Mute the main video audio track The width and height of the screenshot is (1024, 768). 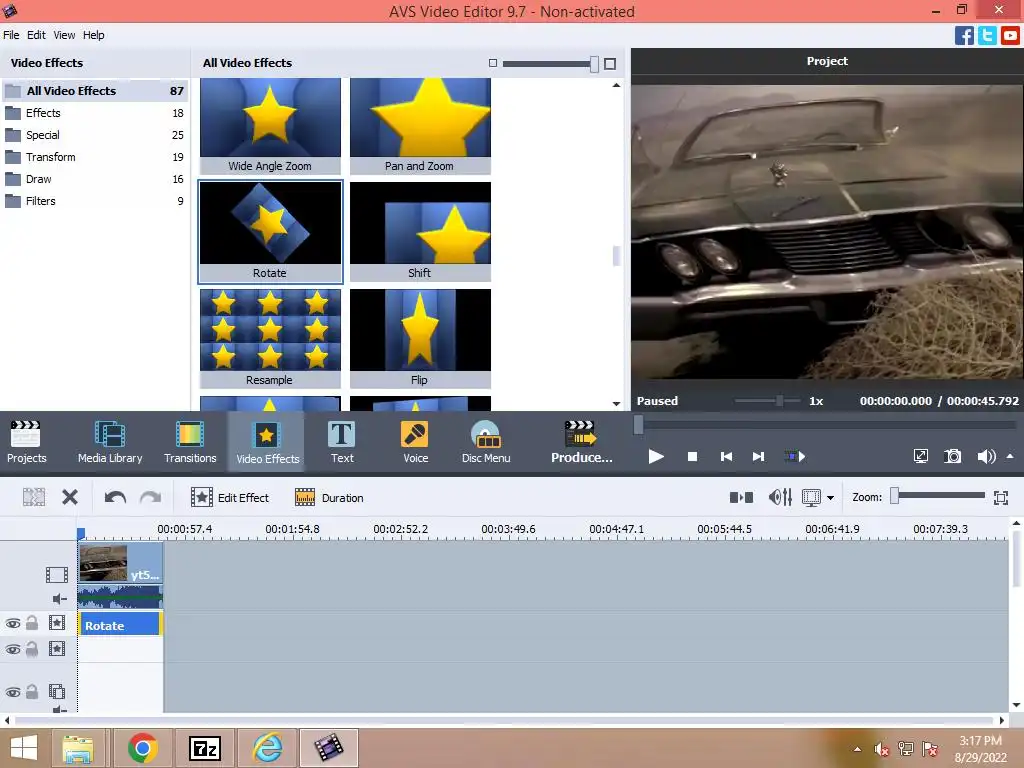pyautogui.click(x=59, y=599)
